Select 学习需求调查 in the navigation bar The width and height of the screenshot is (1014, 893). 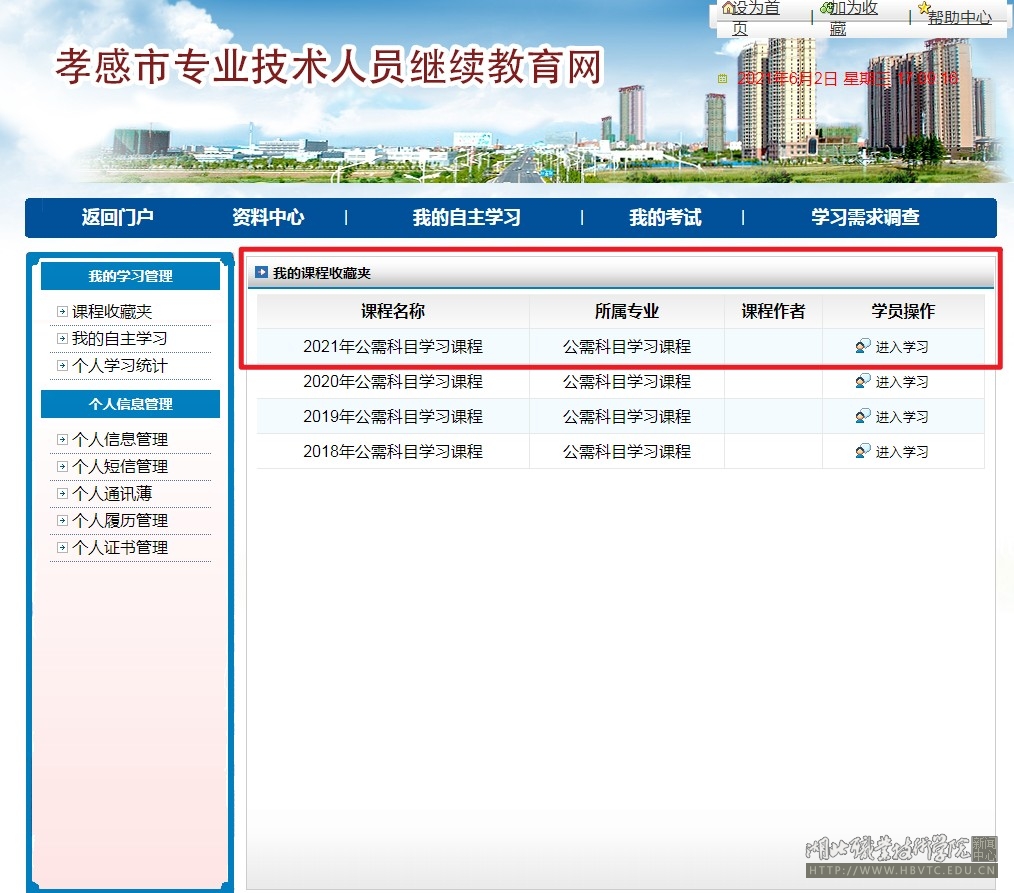pos(865,217)
